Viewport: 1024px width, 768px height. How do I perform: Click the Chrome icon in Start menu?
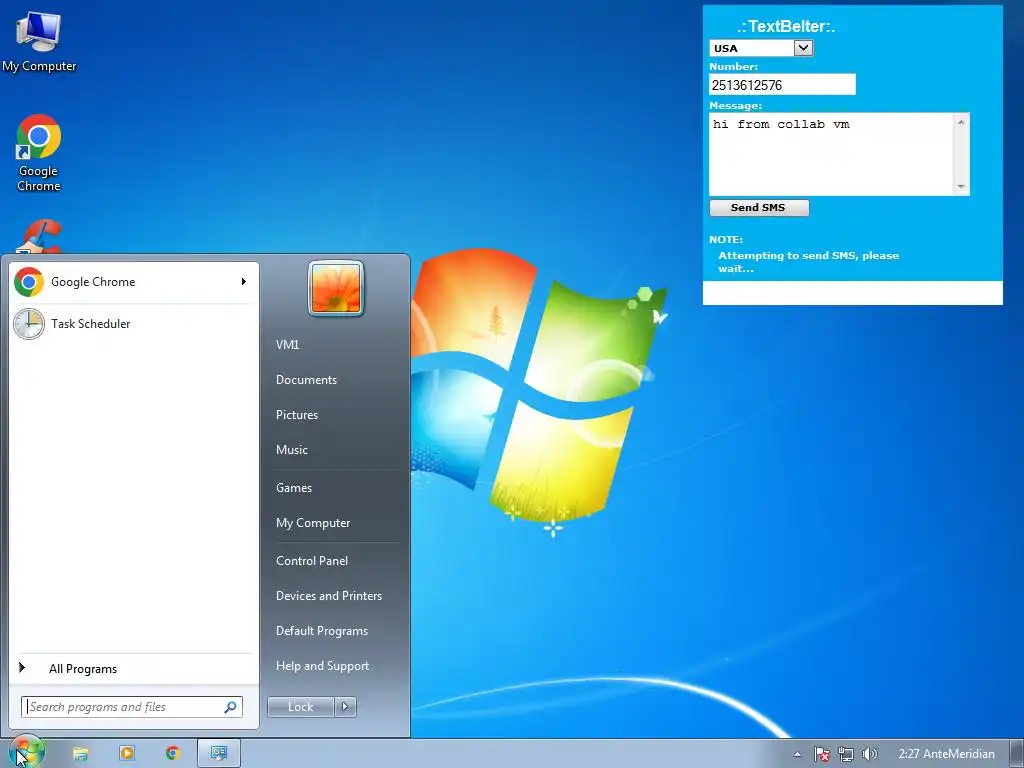[x=29, y=282]
